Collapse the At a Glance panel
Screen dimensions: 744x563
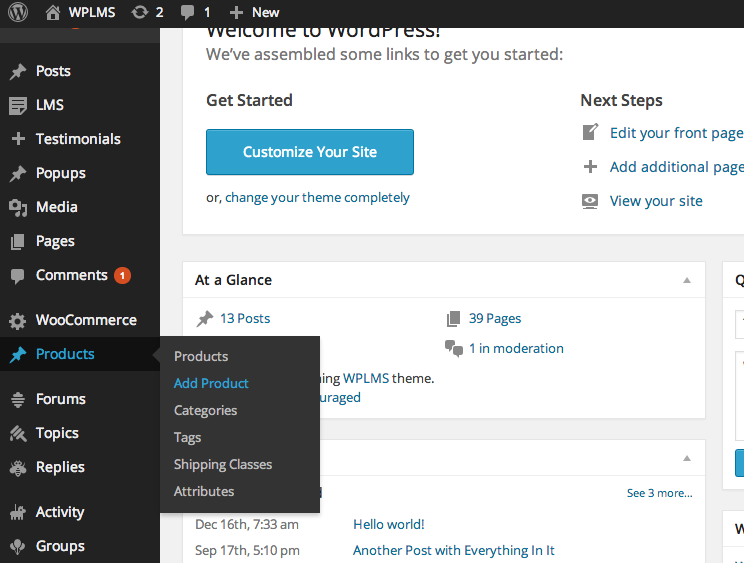[x=687, y=280]
